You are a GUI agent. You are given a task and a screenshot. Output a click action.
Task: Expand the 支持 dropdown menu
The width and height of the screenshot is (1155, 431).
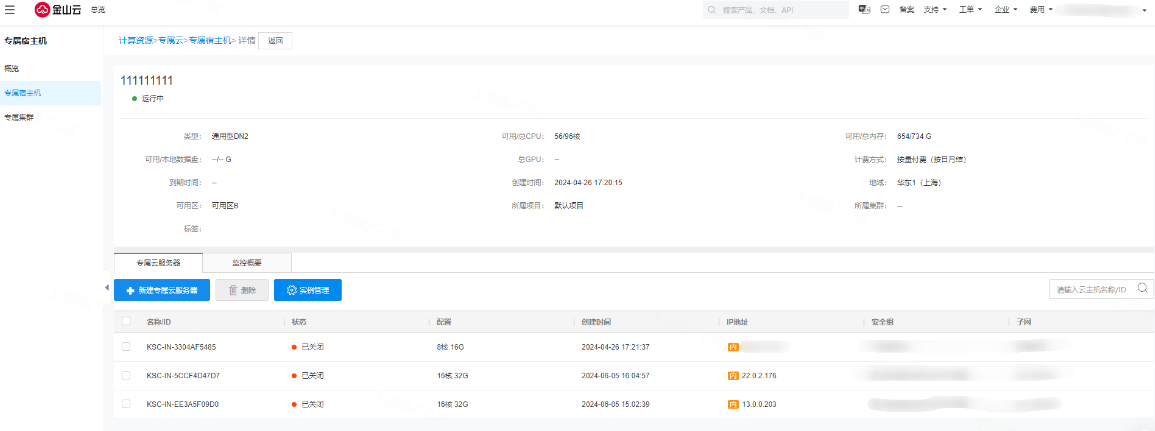[x=936, y=9]
